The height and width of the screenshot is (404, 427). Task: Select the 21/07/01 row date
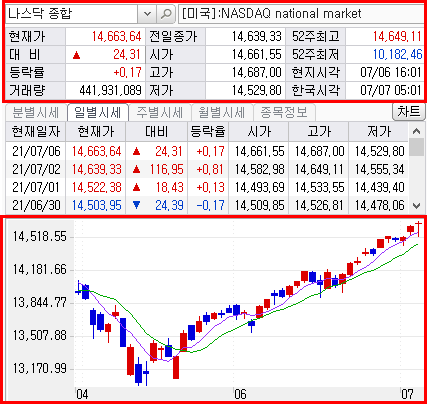[36, 187]
